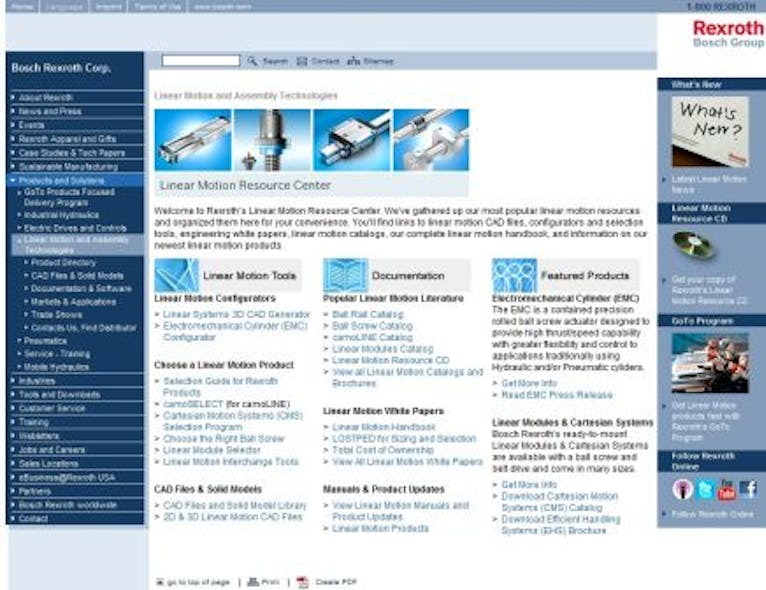The image size is (766, 590).
Task: Click the ball screw product image
Action: click(x=272, y=140)
